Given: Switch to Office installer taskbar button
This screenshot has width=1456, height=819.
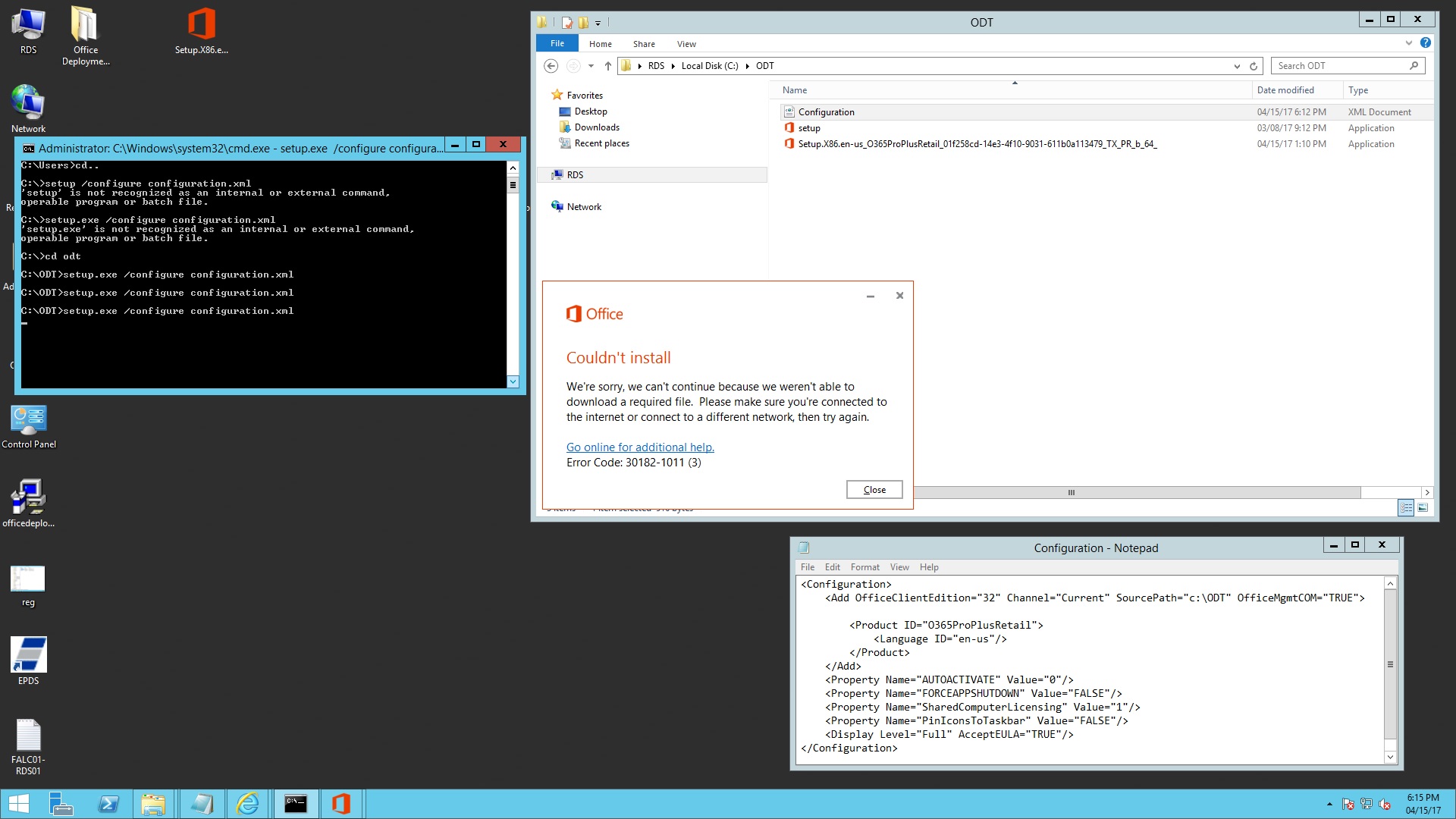Looking at the screenshot, I should (x=341, y=804).
